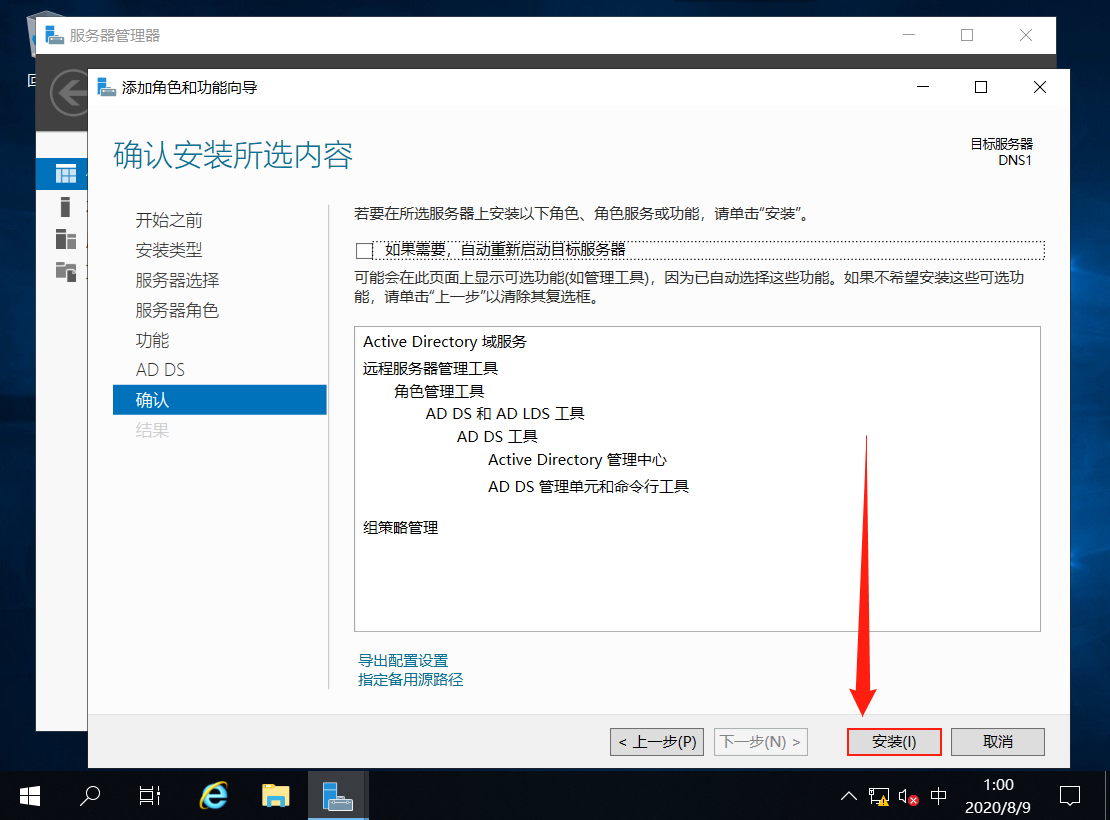Image resolution: width=1110 pixels, height=820 pixels.
Task: Click Active Directory 域服务 list entry
Action: (x=445, y=341)
